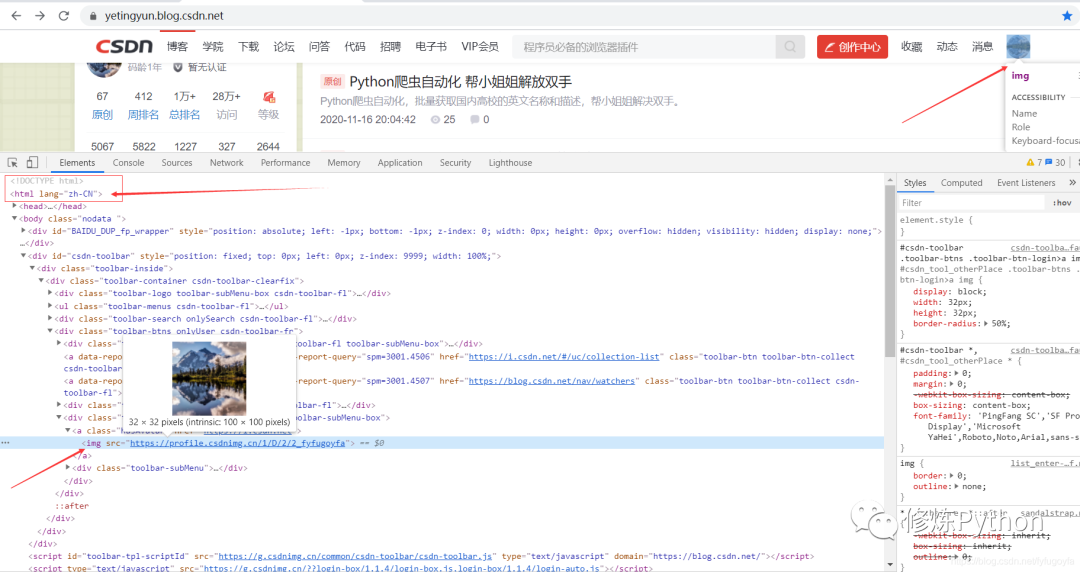The image size is (1080, 572).
Task: Bookmark this page with star icon
Action: point(1067,15)
